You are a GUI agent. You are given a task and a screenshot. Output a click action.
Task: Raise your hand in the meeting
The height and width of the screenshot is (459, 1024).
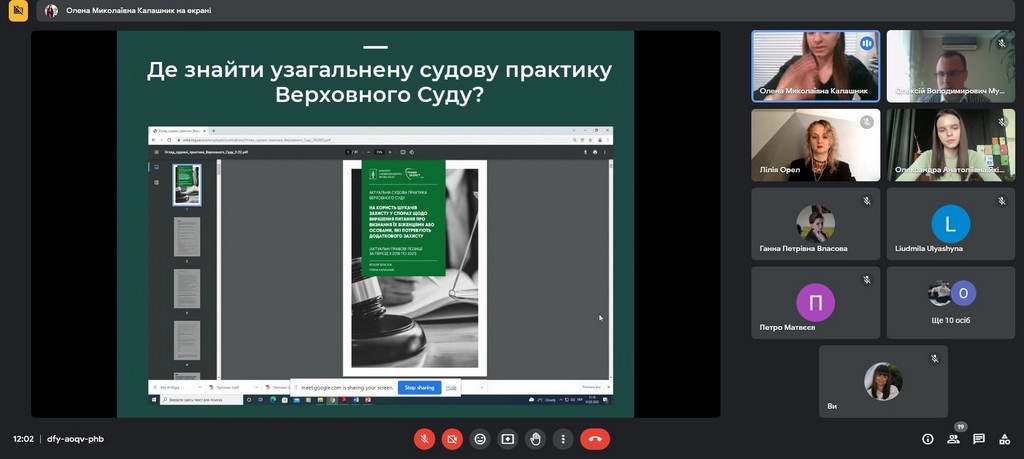pyautogui.click(x=535, y=439)
